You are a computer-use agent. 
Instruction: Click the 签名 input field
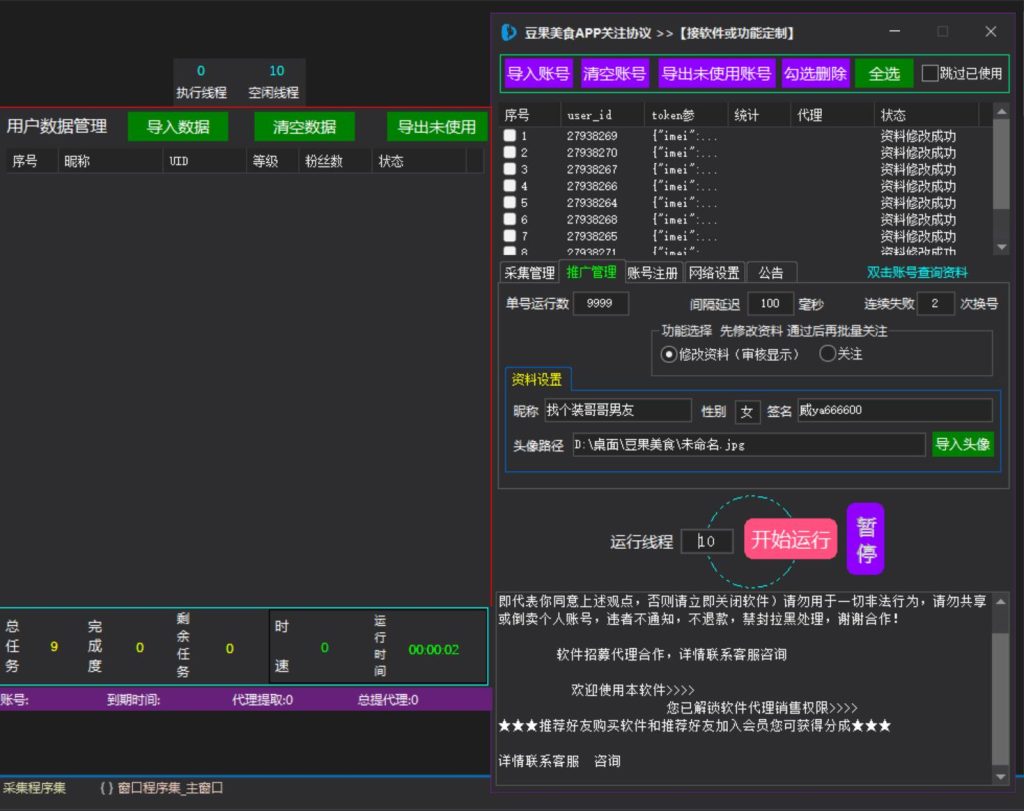coord(895,410)
